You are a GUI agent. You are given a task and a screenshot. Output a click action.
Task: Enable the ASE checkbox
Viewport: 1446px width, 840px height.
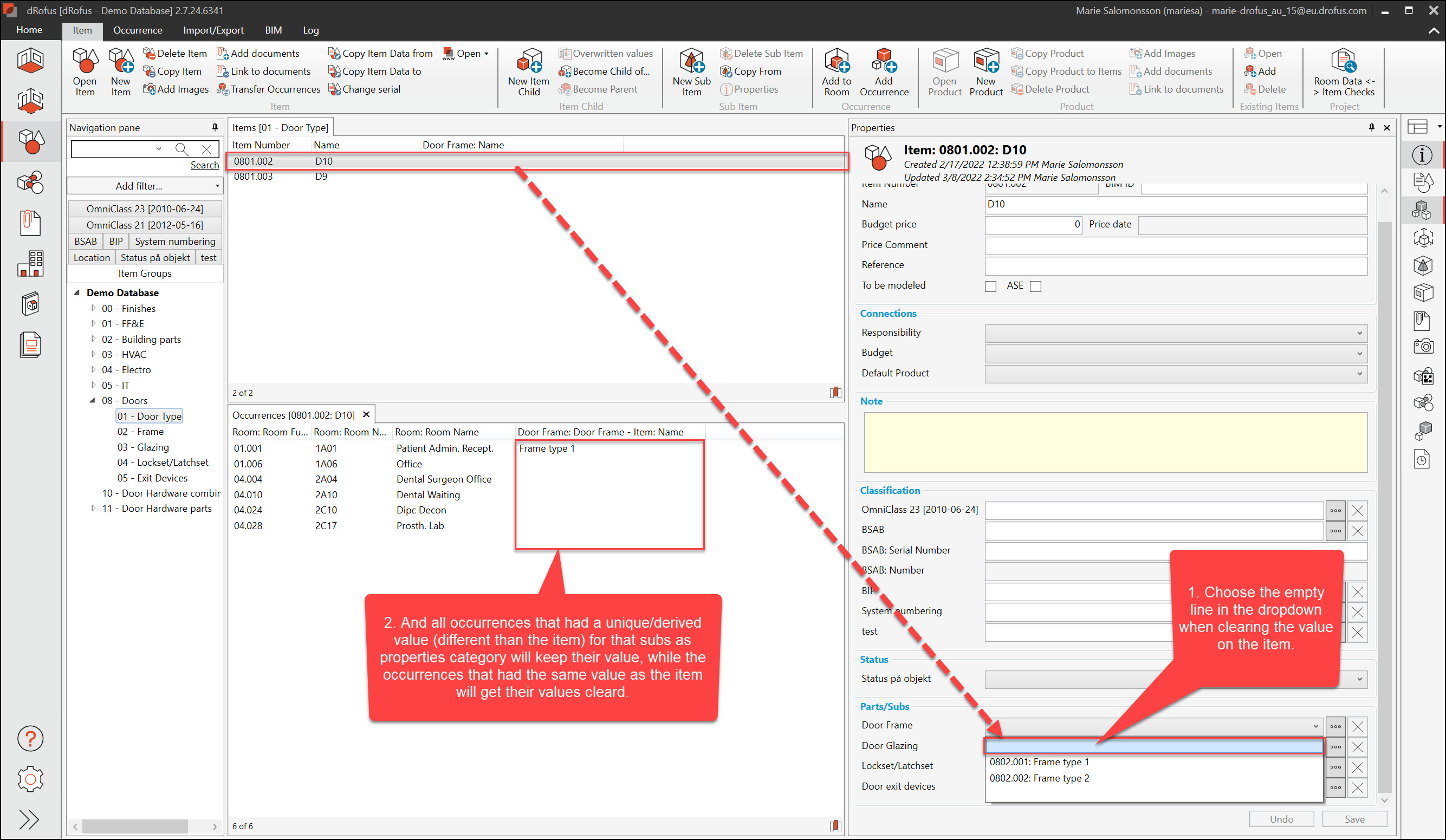point(1036,286)
